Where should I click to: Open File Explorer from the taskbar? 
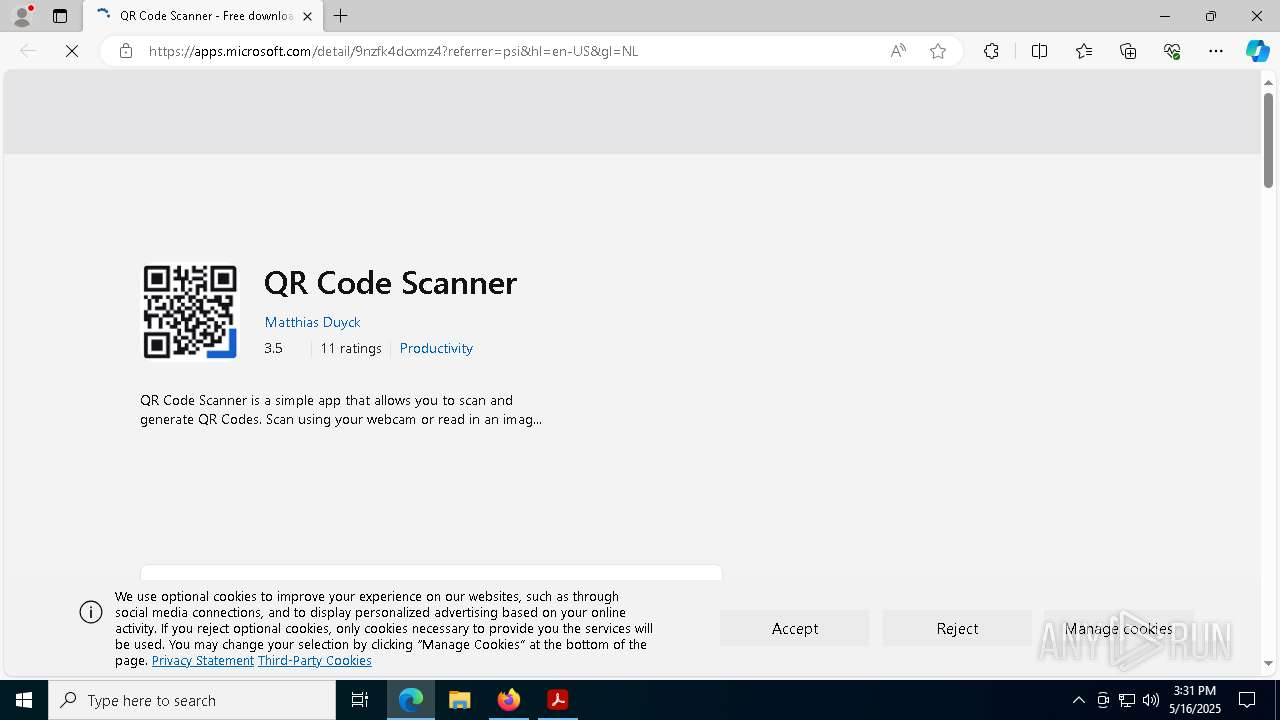460,700
